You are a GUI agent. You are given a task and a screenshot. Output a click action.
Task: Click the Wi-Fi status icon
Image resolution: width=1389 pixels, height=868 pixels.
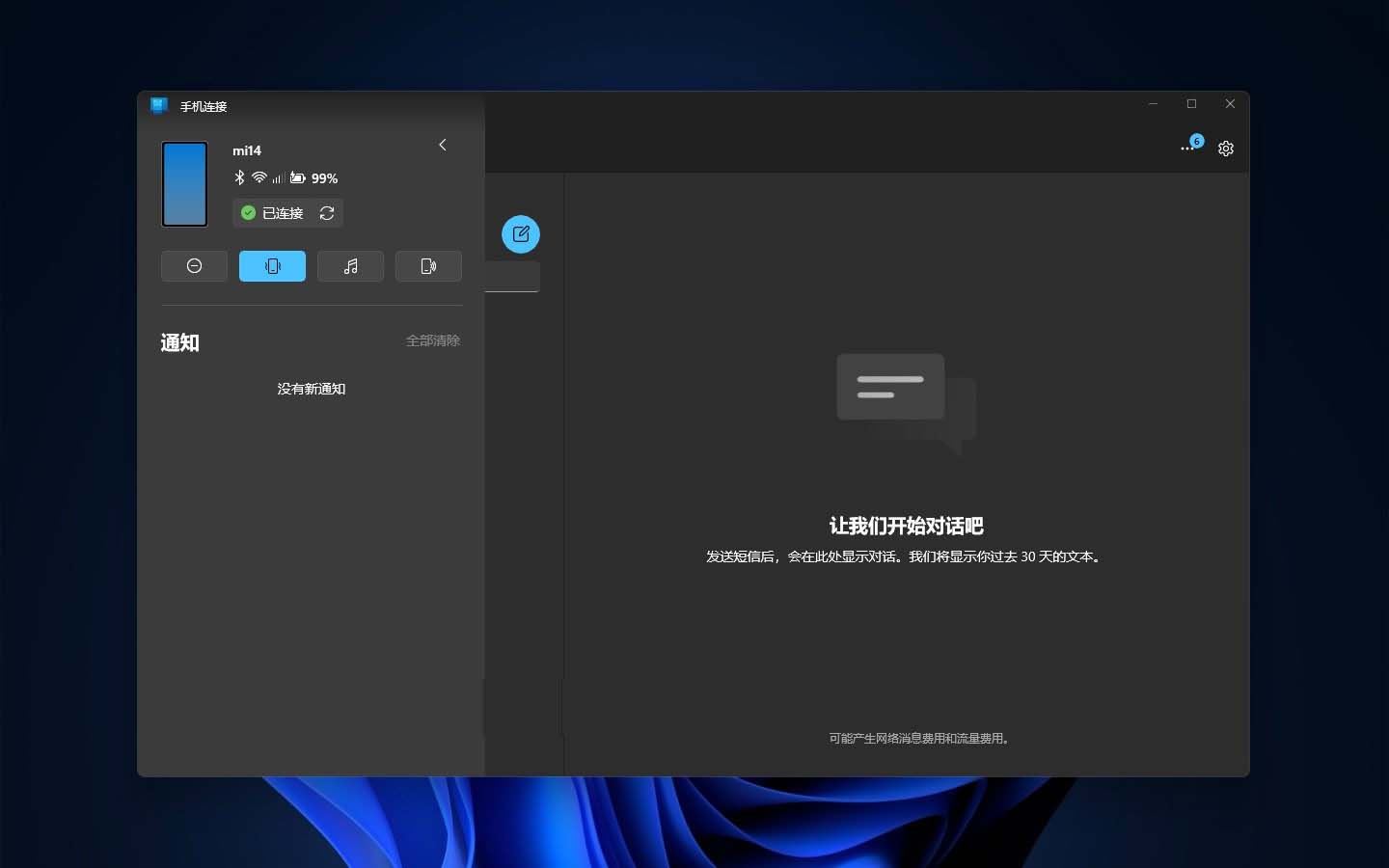[x=259, y=177]
